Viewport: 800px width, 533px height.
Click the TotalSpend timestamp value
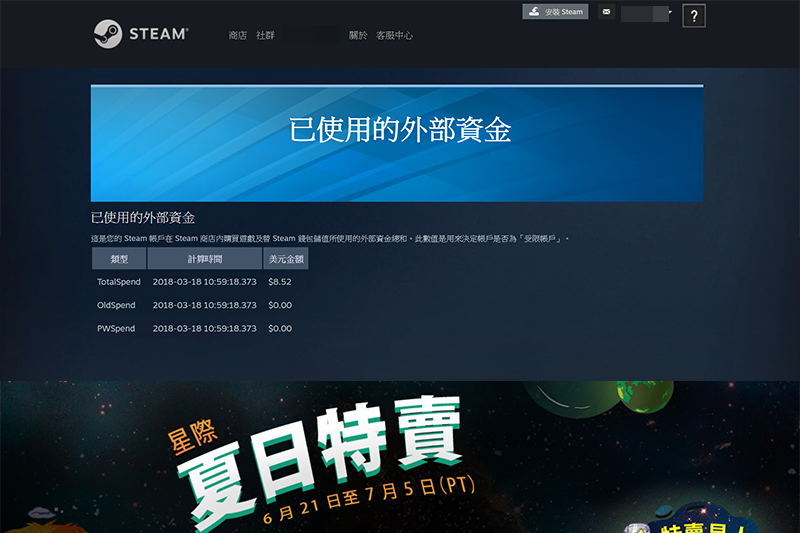point(205,282)
